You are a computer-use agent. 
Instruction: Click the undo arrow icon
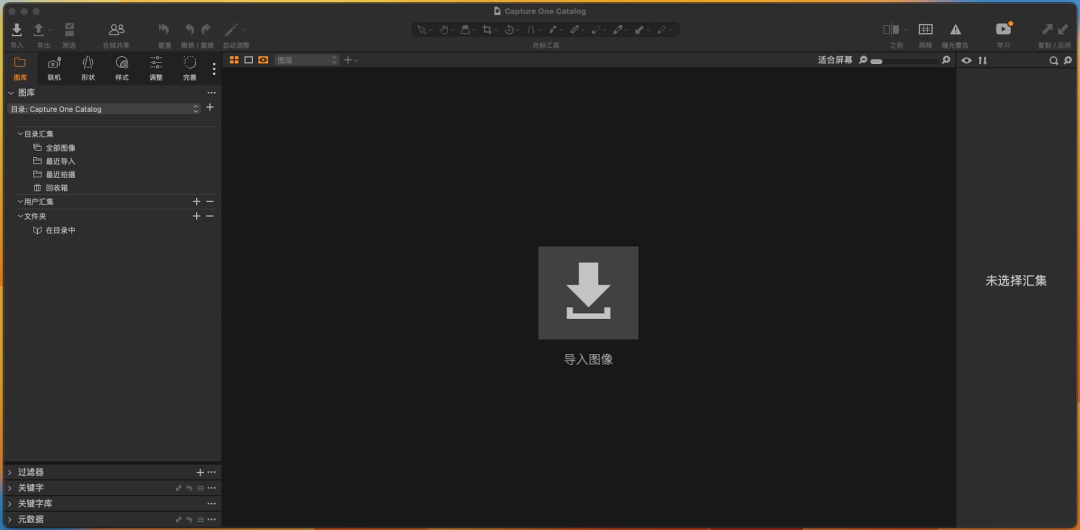(x=189, y=30)
